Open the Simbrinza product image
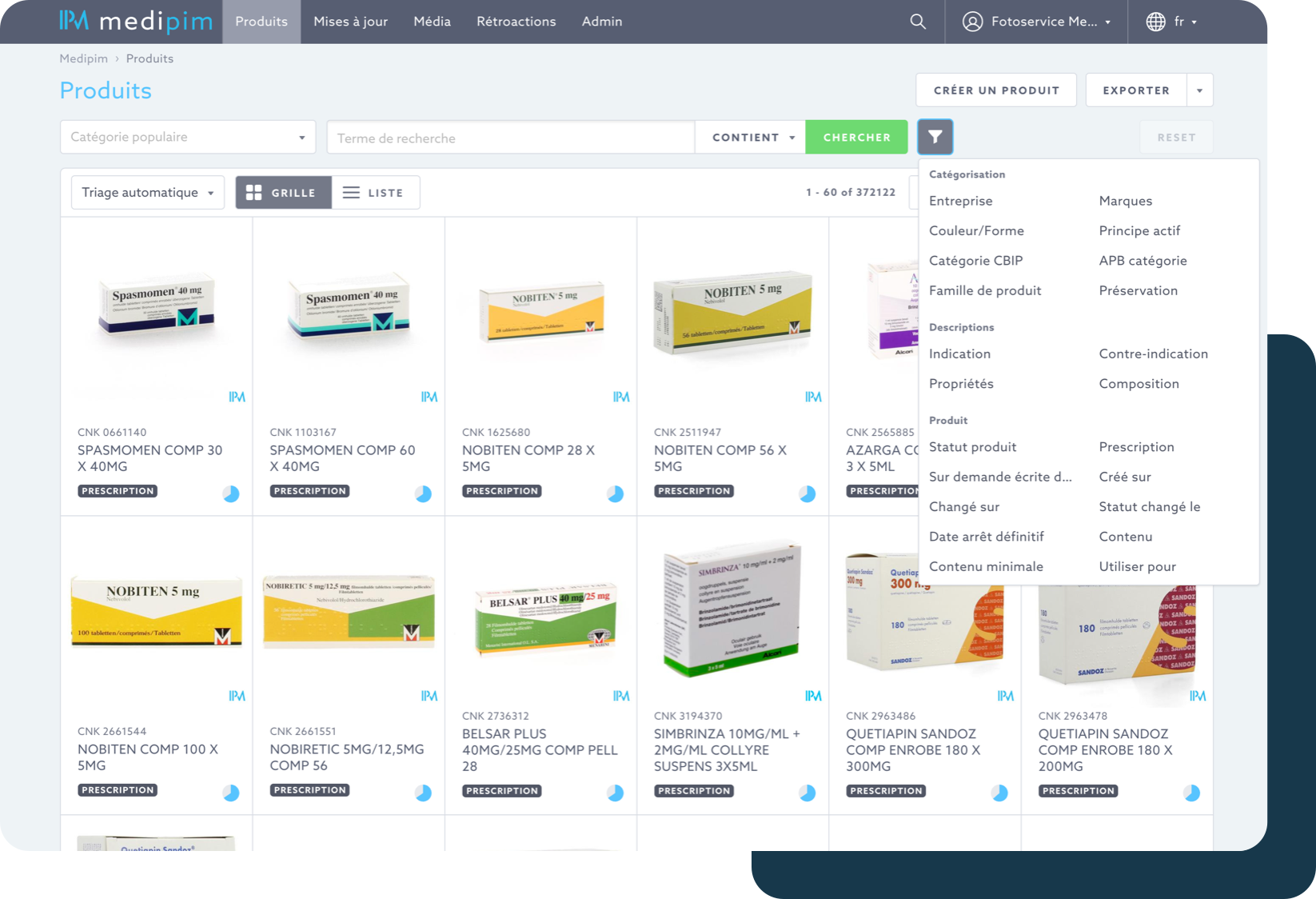The width and height of the screenshot is (1316, 899). tap(732, 609)
